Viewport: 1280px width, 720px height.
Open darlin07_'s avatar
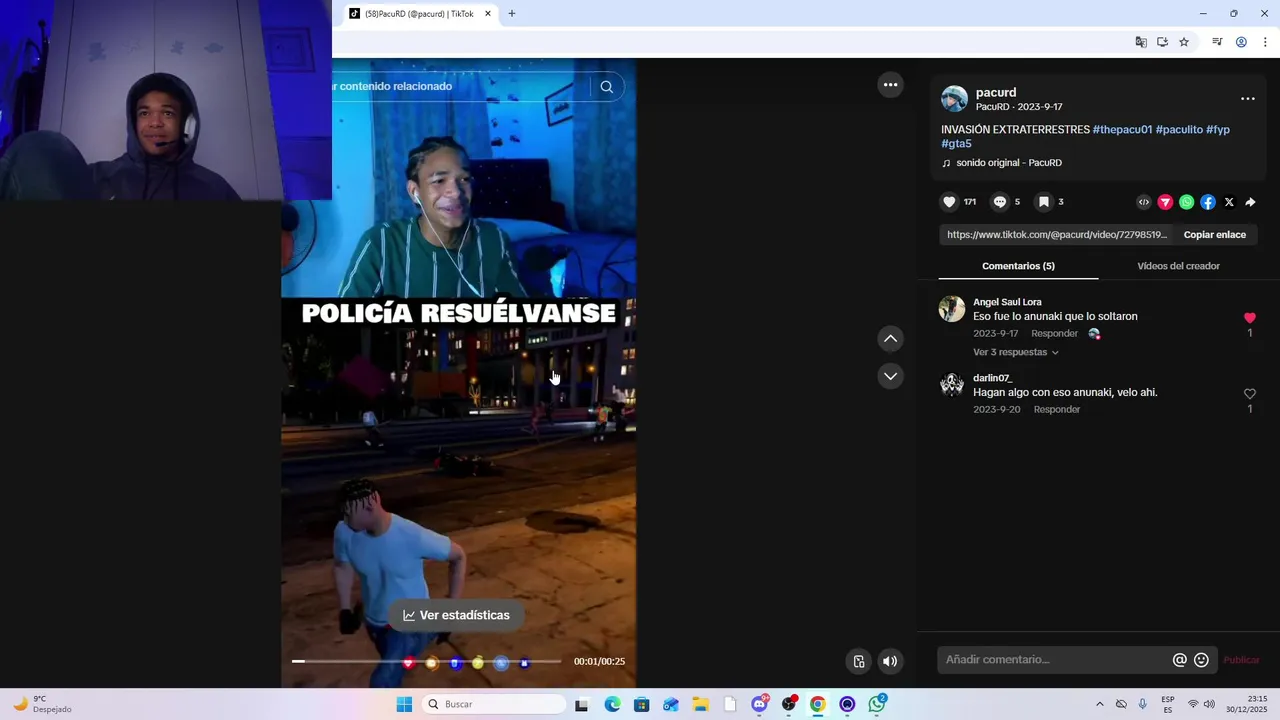click(x=952, y=385)
